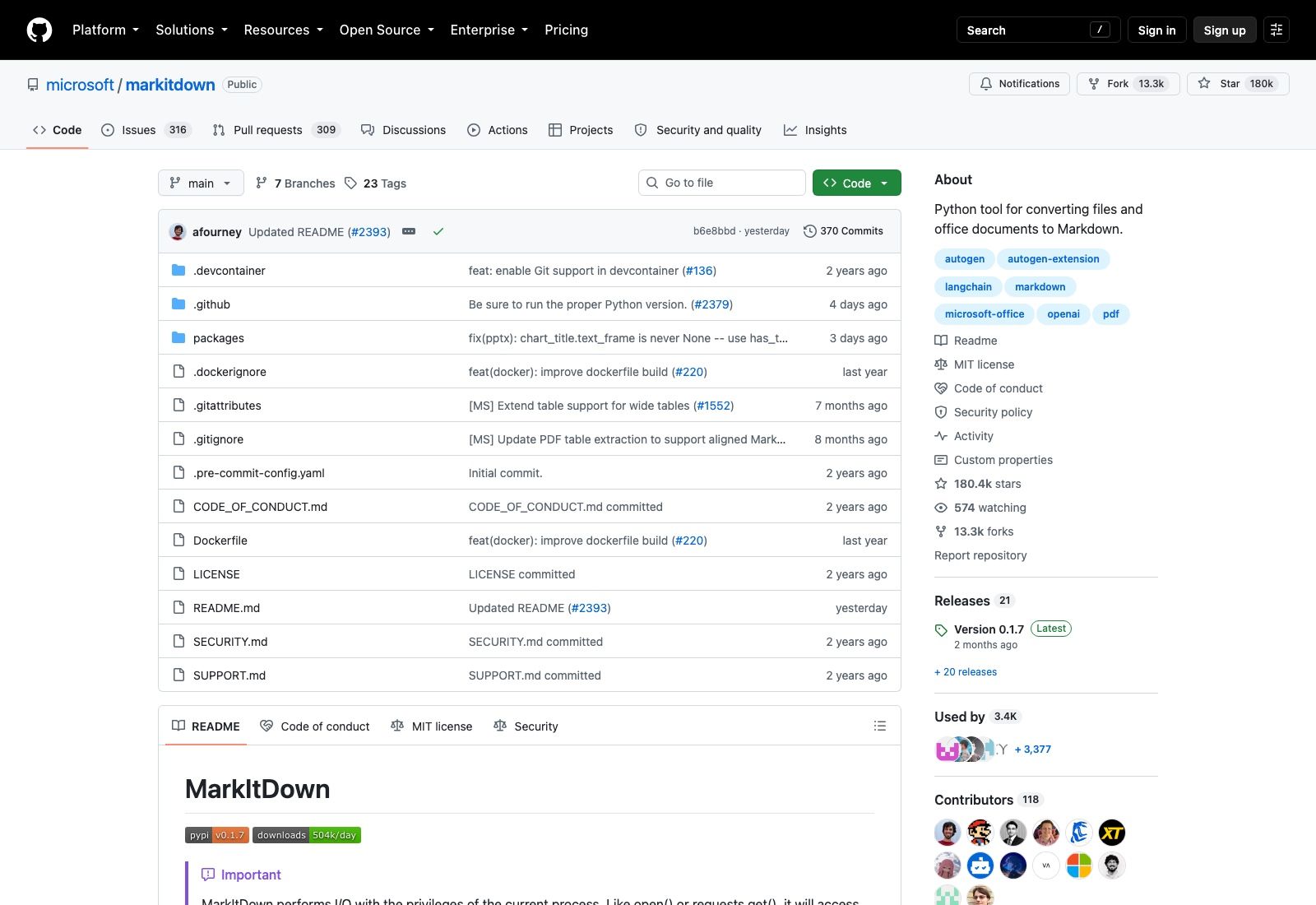View the green check status of latest commit
This screenshot has width=1316, height=905.
[x=438, y=231]
